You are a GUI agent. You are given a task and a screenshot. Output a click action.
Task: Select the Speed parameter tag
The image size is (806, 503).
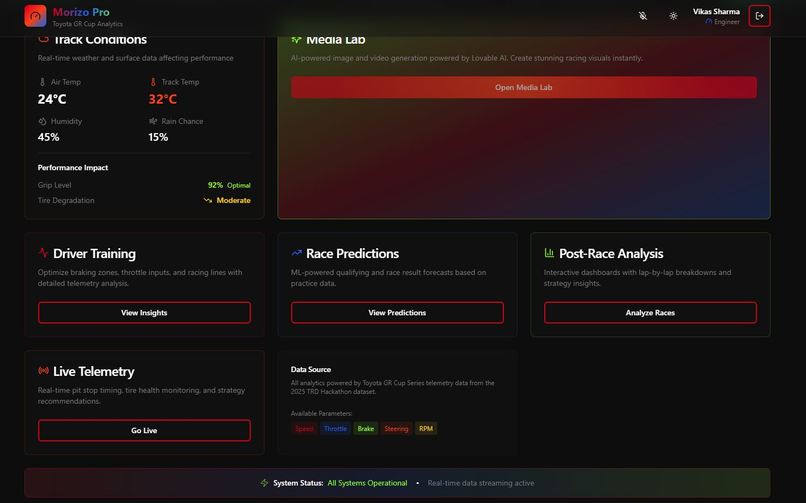coord(304,429)
